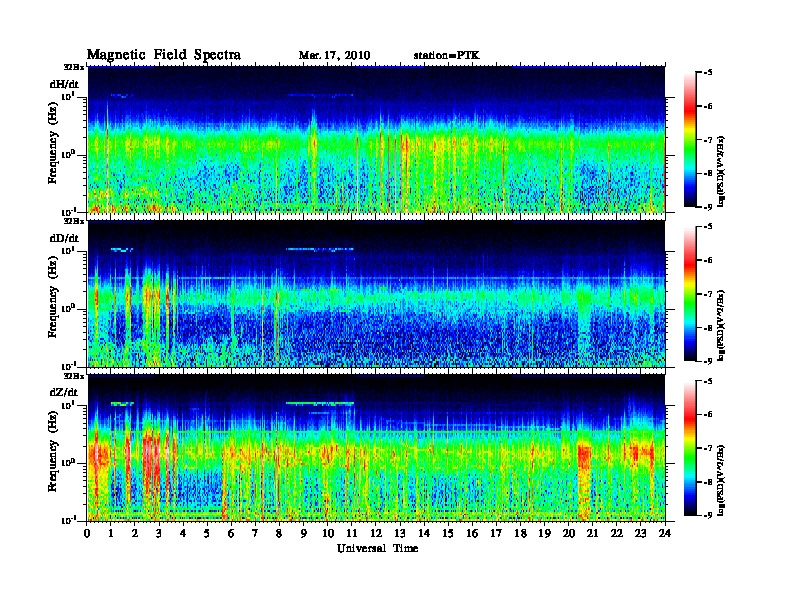Click hour tick label "8" on time axis
Screen dimensions: 792x612
[279, 533]
